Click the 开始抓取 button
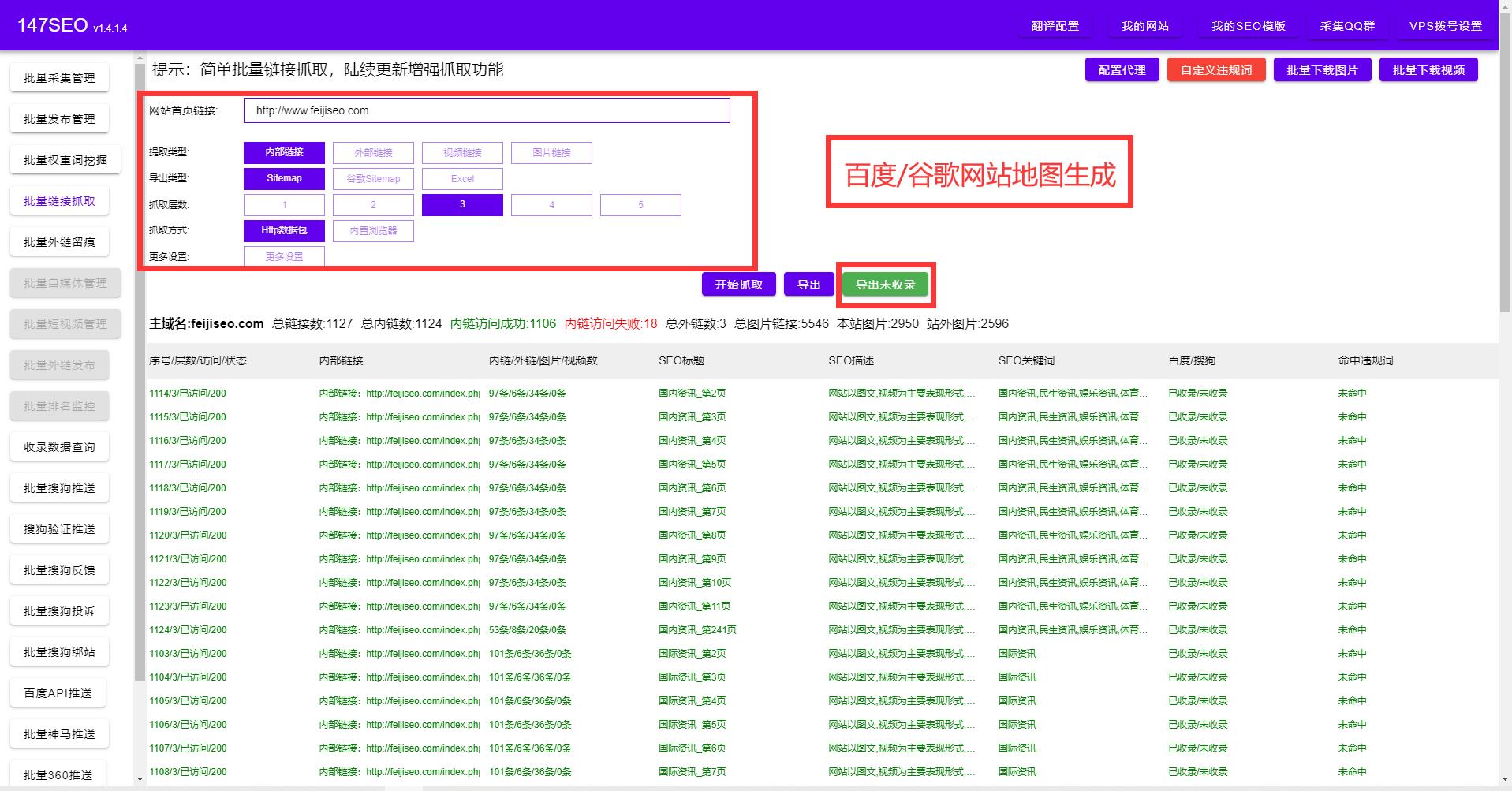This screenshot has height=791, width=1512. pos(737,284)
